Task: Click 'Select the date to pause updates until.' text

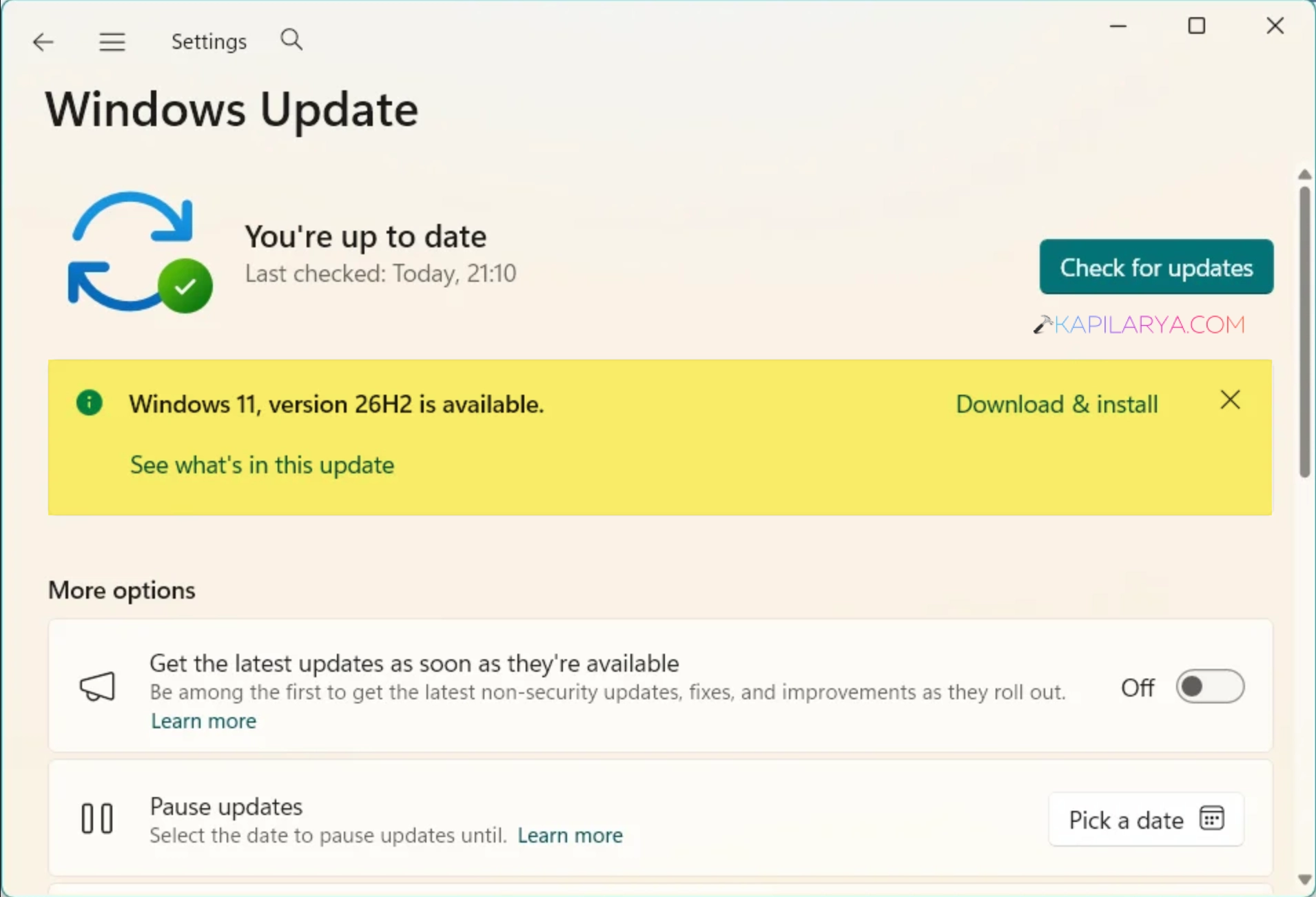Action: click(328, 835)
